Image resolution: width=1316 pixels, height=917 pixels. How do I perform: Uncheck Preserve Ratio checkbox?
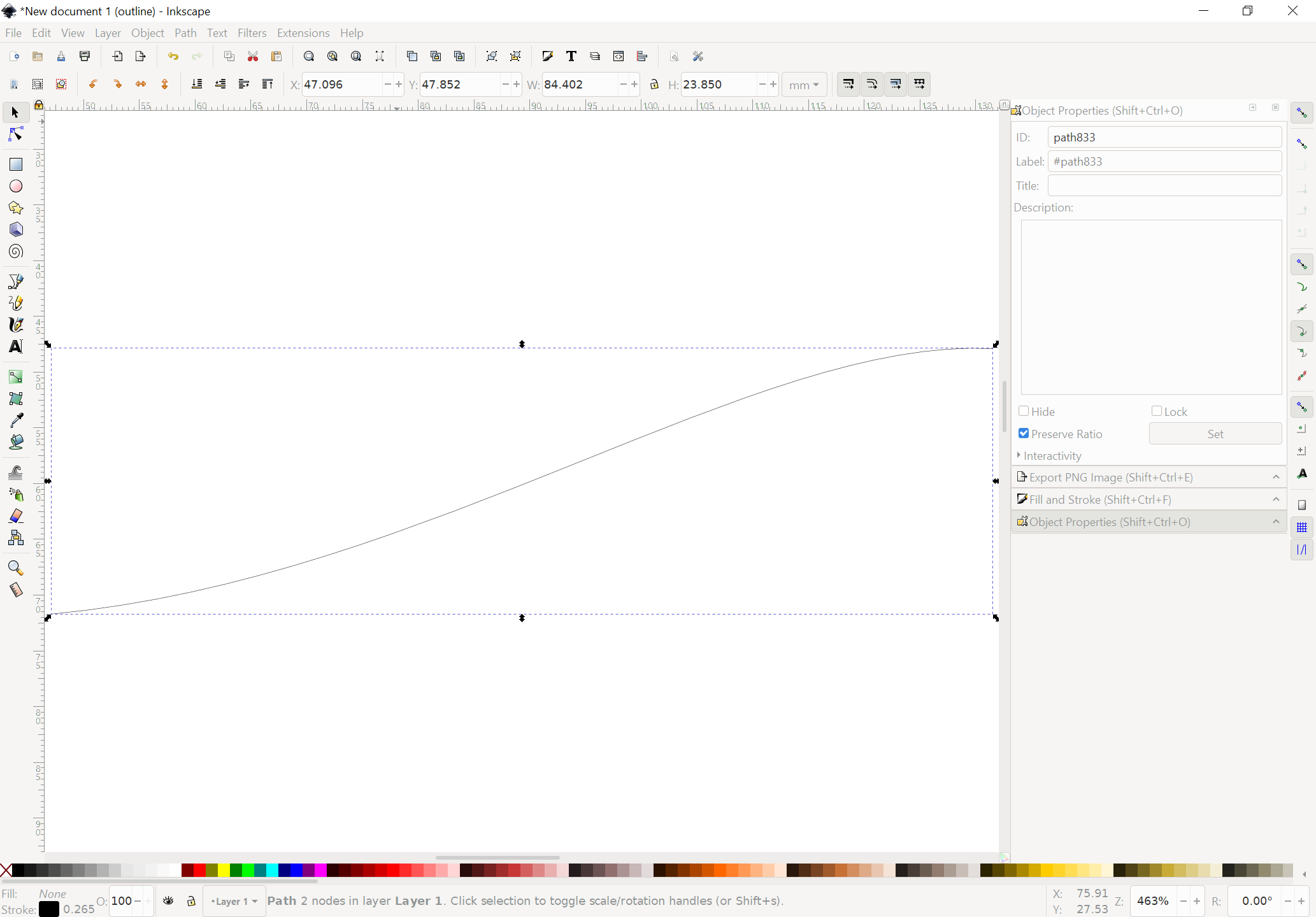pyautogui.click(x=1024, y=434)
